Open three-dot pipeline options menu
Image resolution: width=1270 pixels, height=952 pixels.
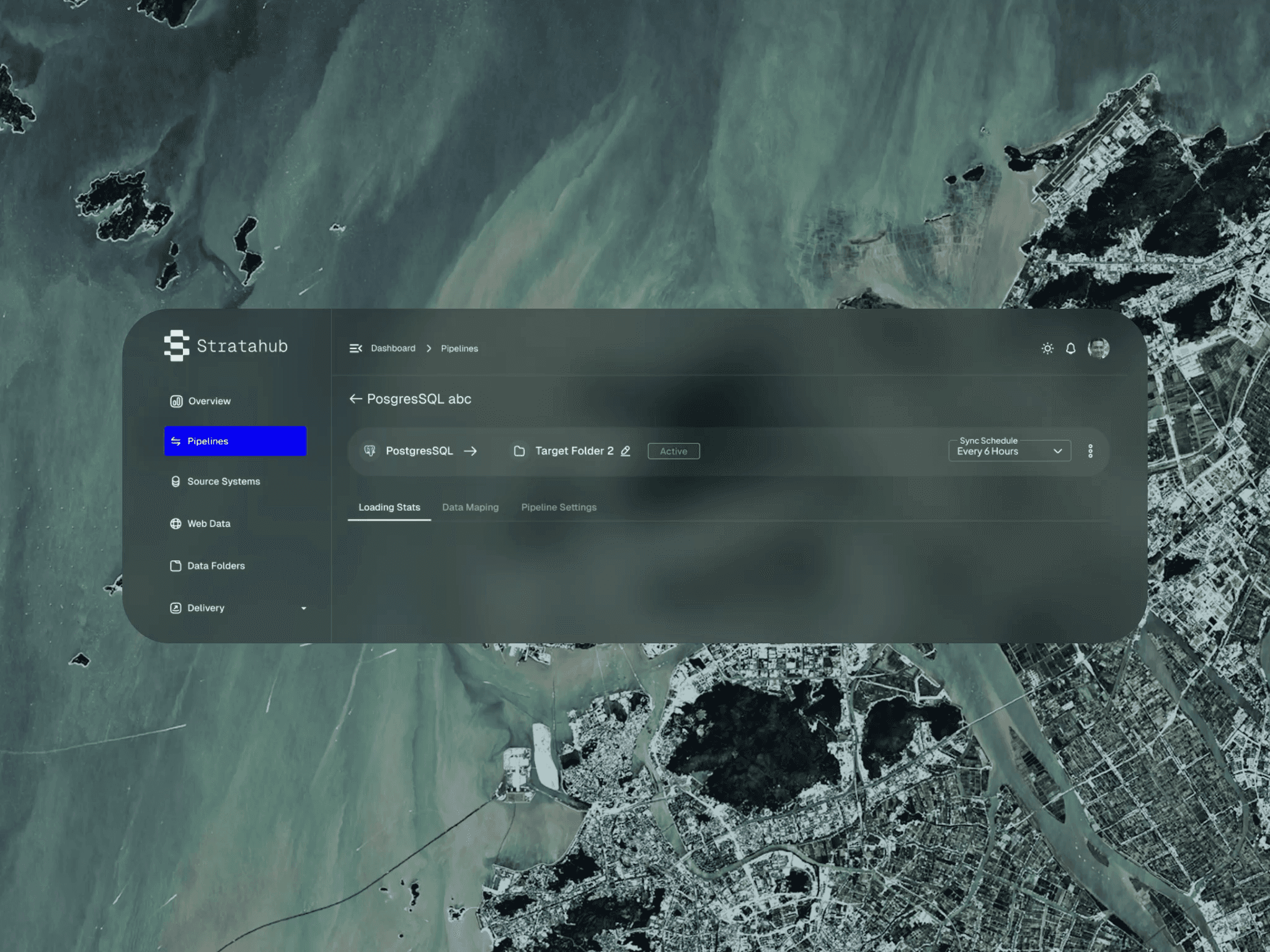1090,451
